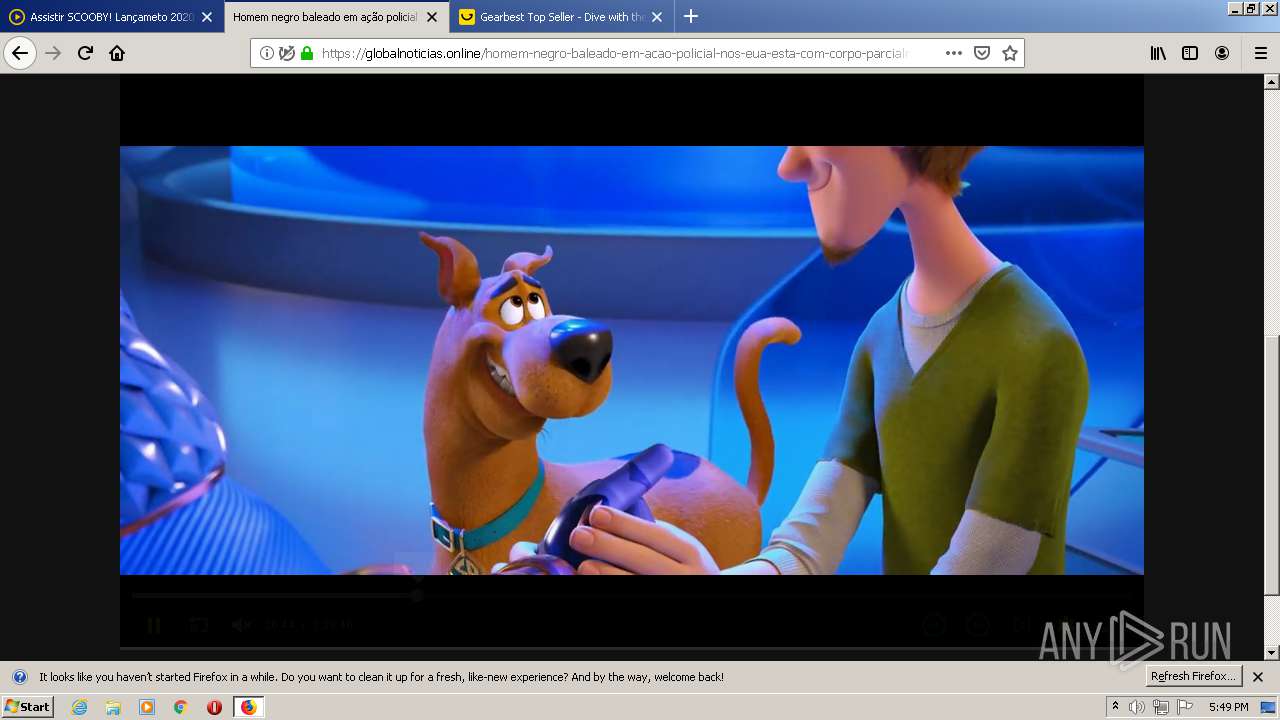1280x720 pixels.
Task: Launch Chrome from taskbar
Action: click(x=181, y=707)
